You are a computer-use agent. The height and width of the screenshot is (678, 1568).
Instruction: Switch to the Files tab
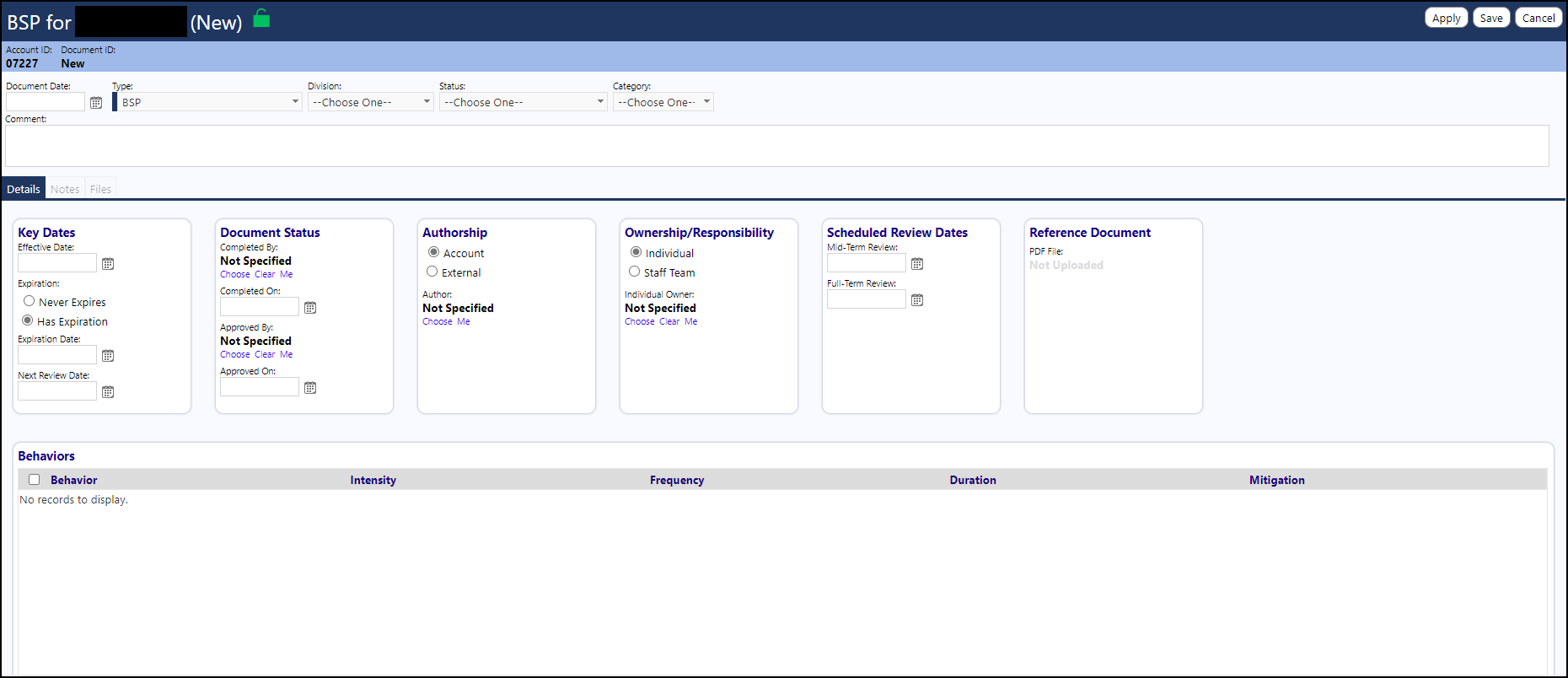pos(101,189)
